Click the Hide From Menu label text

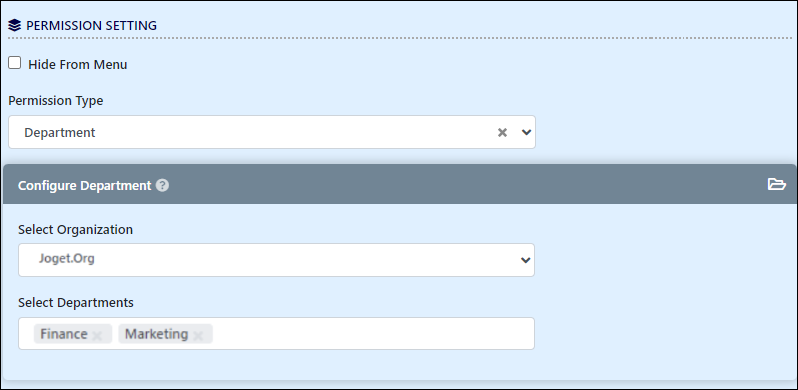coord(77,65)
